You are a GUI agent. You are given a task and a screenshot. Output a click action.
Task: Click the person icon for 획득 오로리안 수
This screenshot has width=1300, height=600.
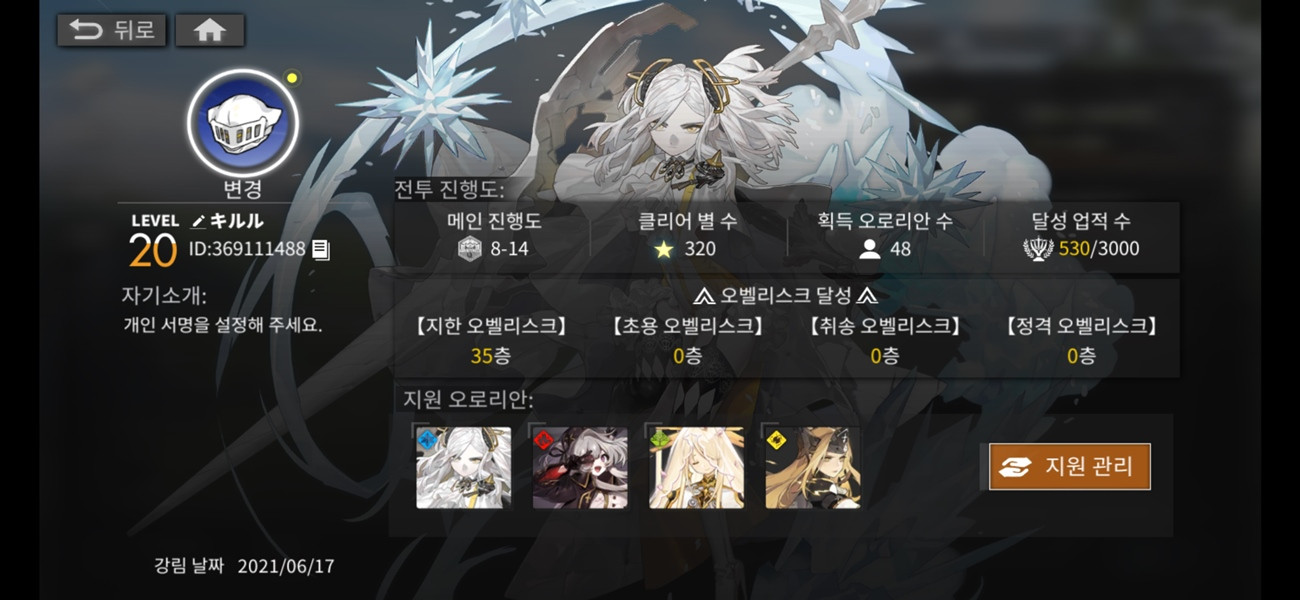869,249
